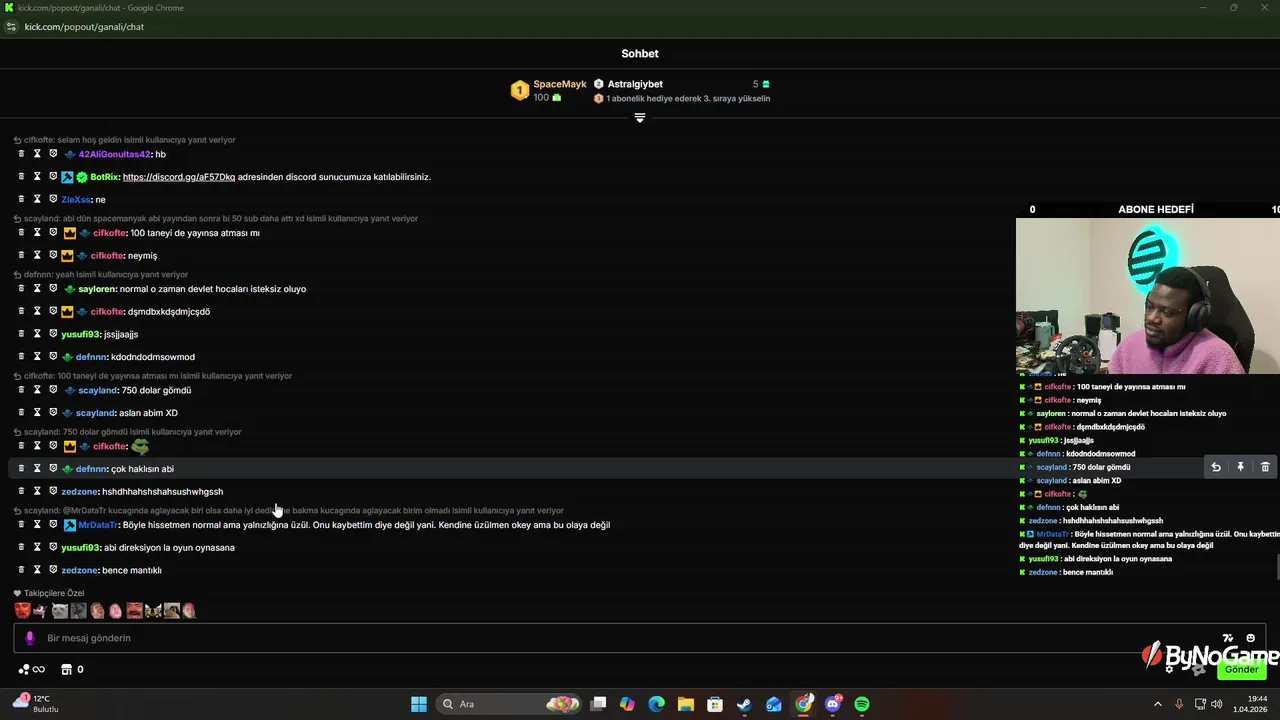Open Steam from the taskbar
The height and width of the screenshot is (720, 1280).
[744, 704]
